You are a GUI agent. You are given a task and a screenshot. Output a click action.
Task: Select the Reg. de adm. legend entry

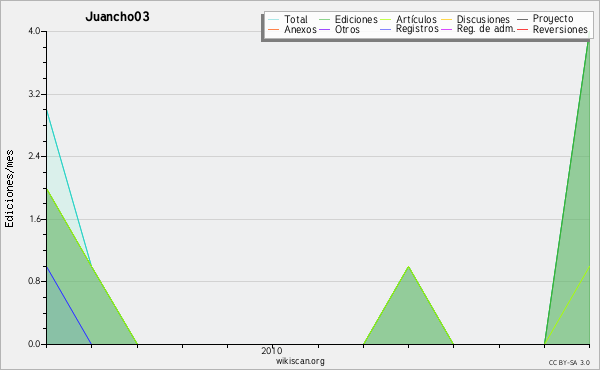click(x=486, y=29)
